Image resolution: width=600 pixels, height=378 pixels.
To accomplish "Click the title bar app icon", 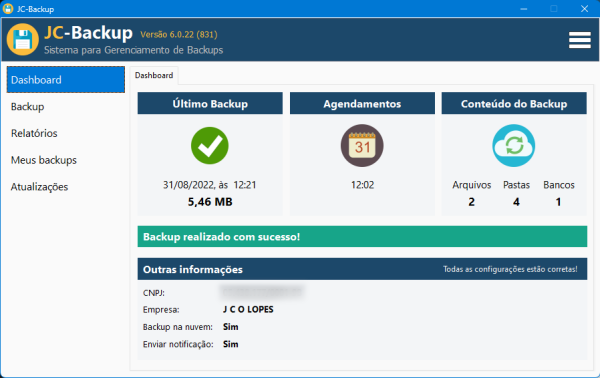I will click(x=8, y=8).
